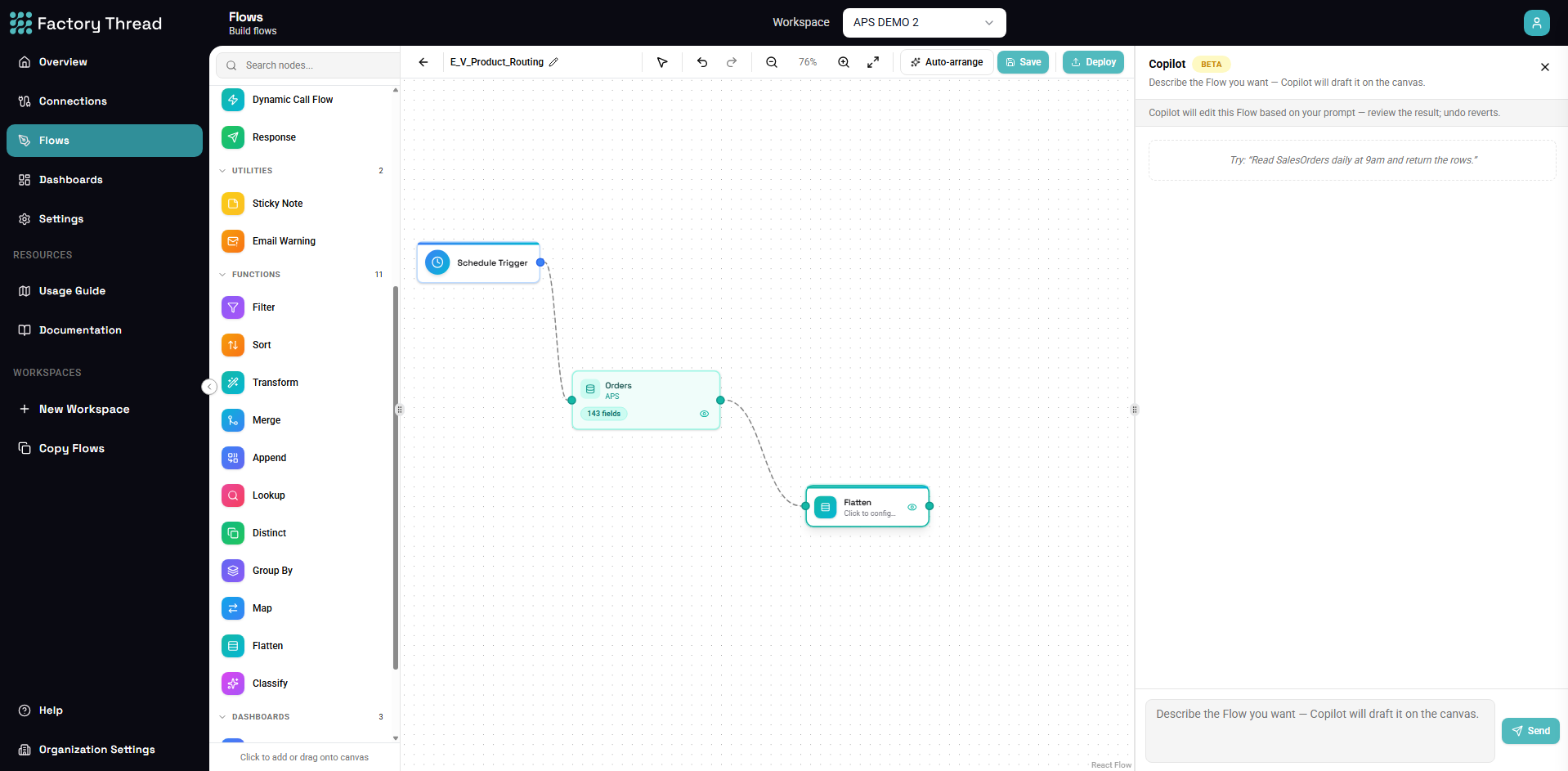This screenshot has height=771, width=1568.
Task: Click the Search nodes input field
Action: [x=311, y=65]
